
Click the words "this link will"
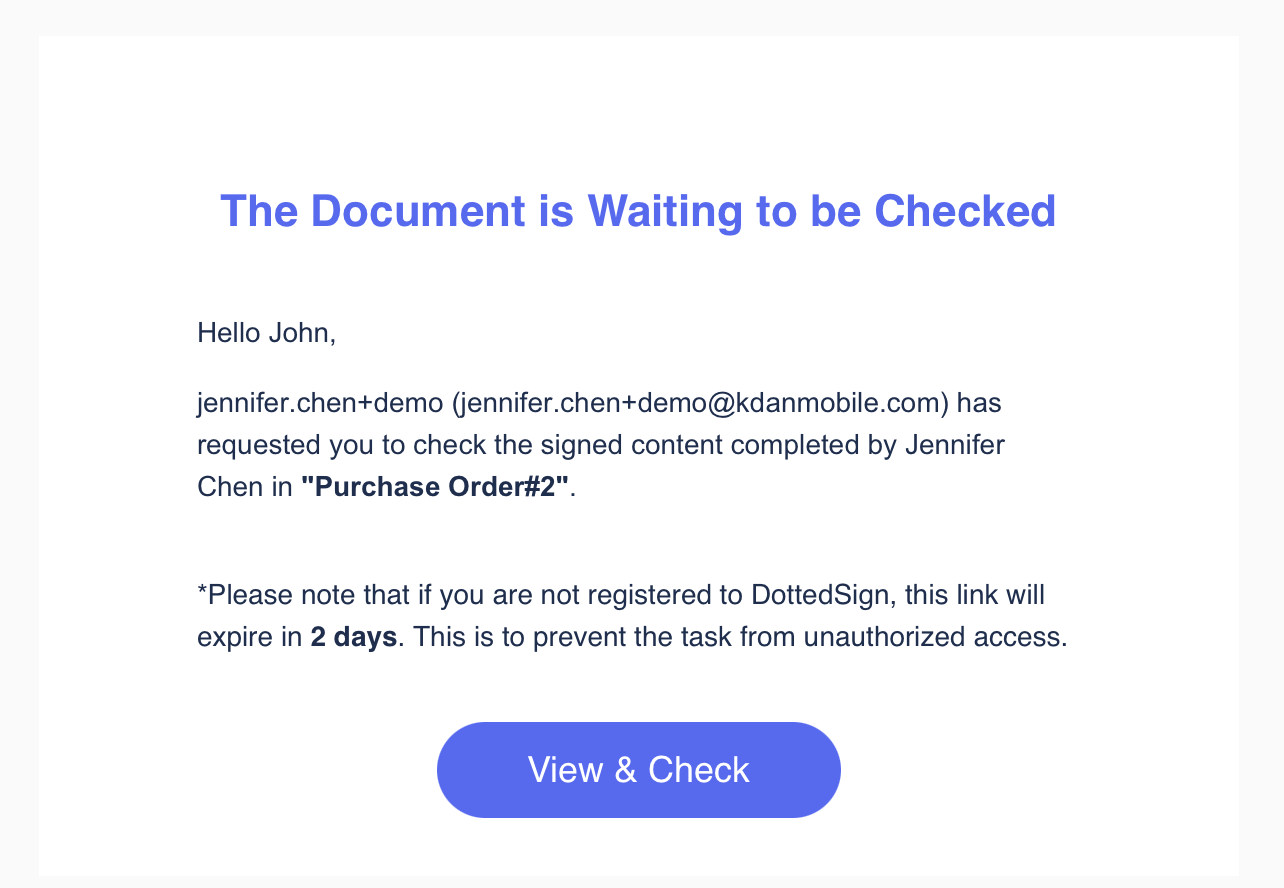(974, 595)
